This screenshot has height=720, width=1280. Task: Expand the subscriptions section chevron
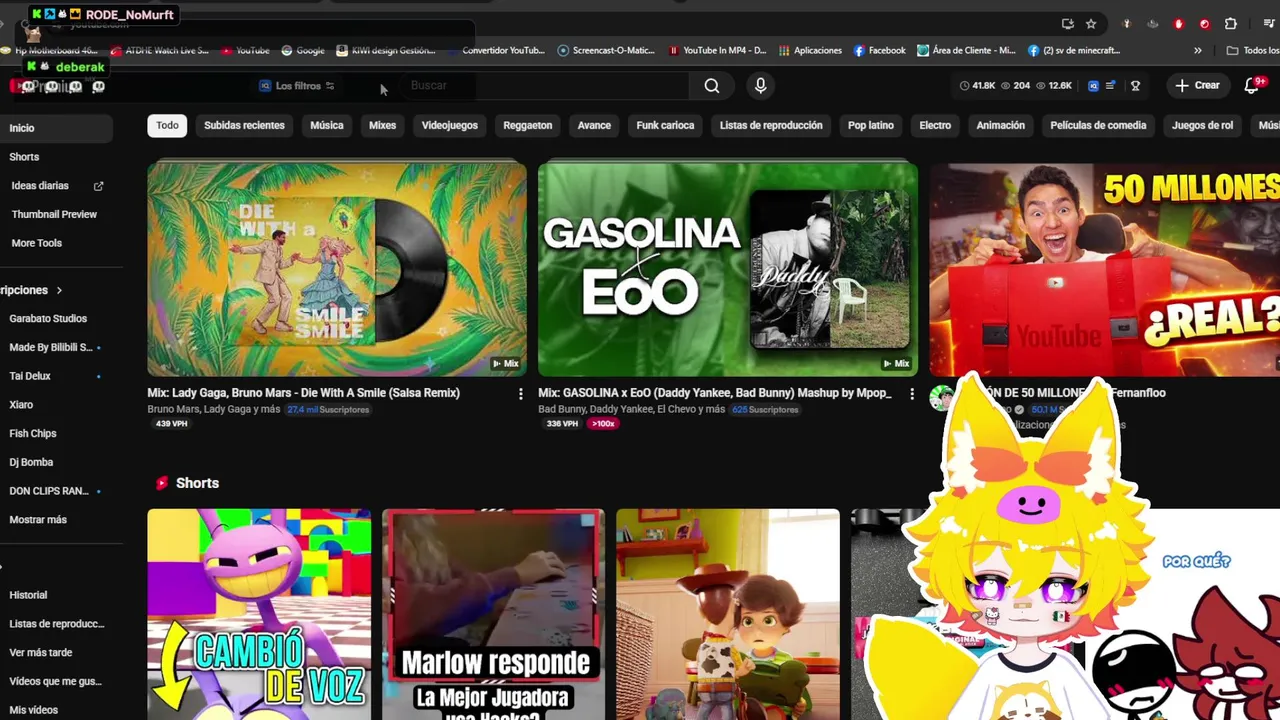pyautogui.click(x=59, y=290)
